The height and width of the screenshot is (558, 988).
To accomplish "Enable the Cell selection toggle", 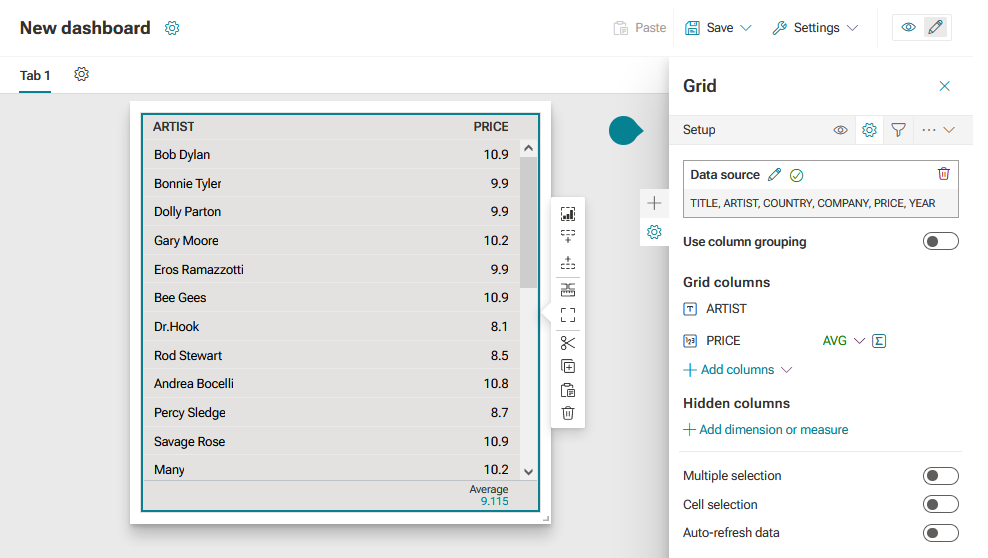I will (940, 504).
